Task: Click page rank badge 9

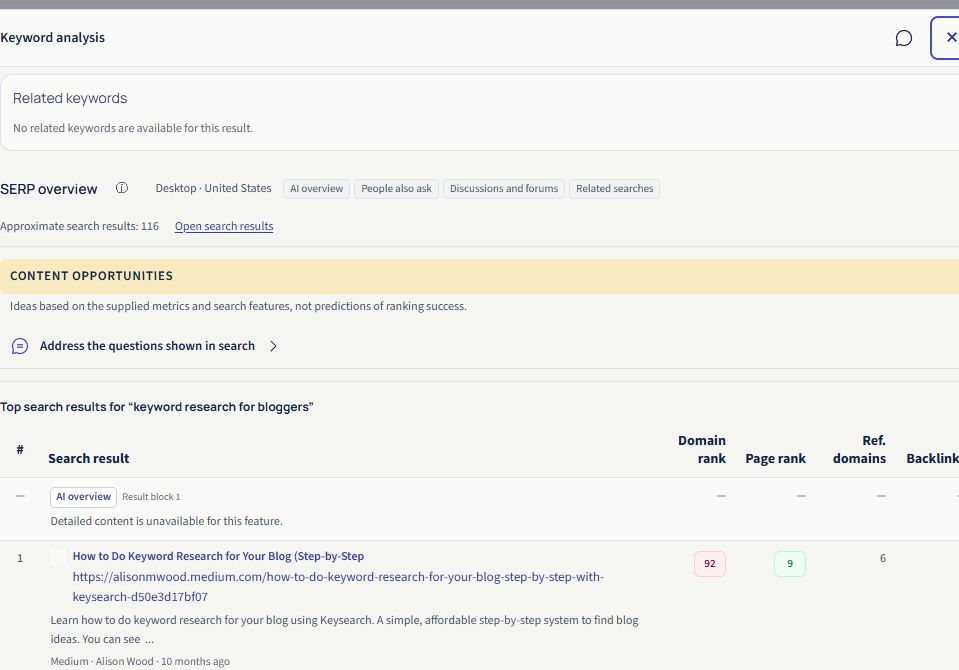Action: coord(790,564)
